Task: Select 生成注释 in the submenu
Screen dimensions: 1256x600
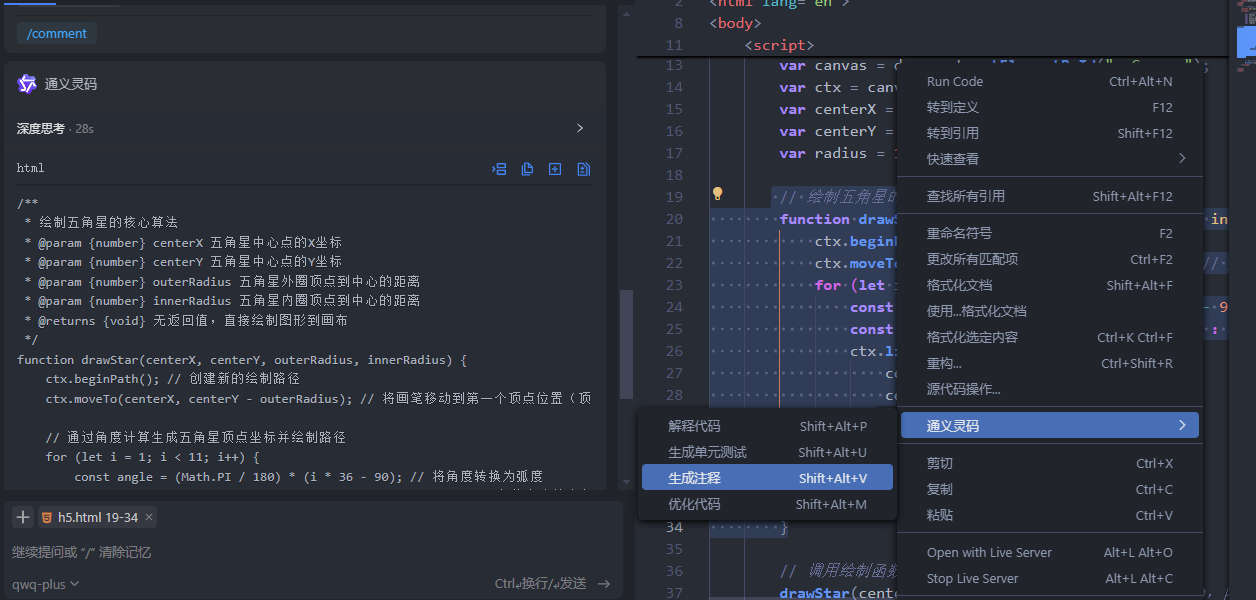Action: click(767, 478)
